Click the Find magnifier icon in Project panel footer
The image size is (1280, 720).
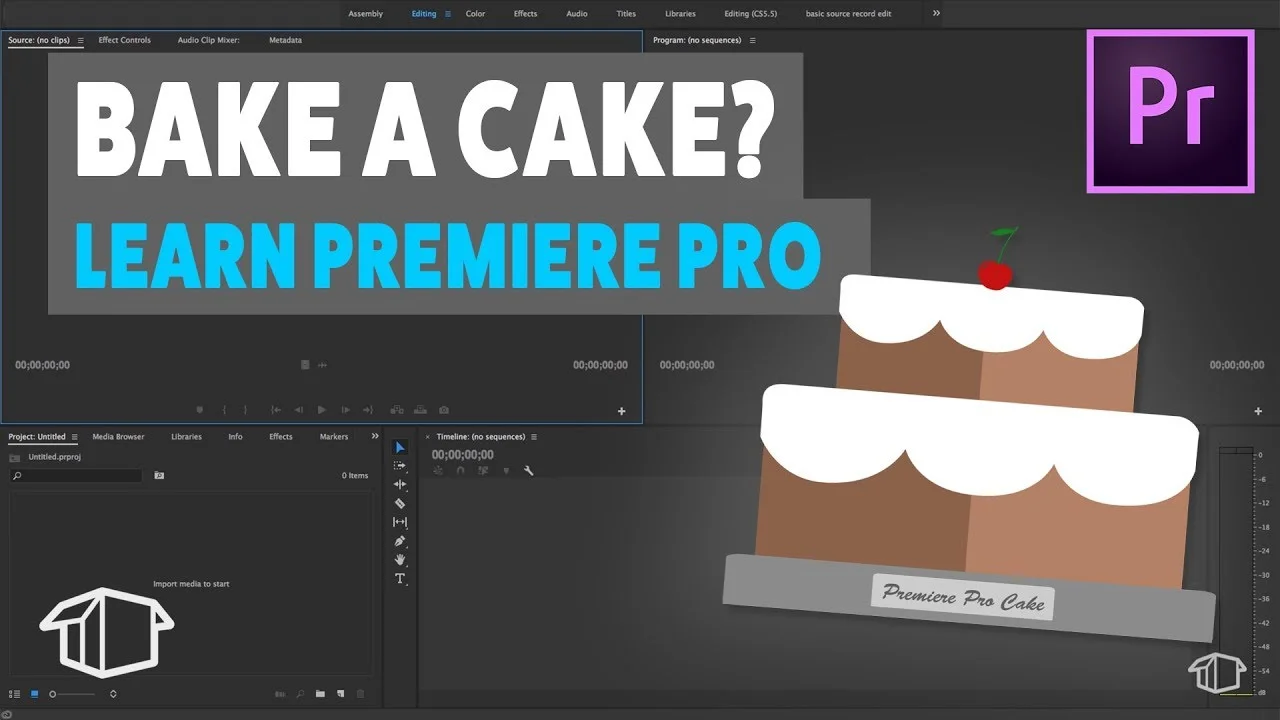tap(300, 693)
